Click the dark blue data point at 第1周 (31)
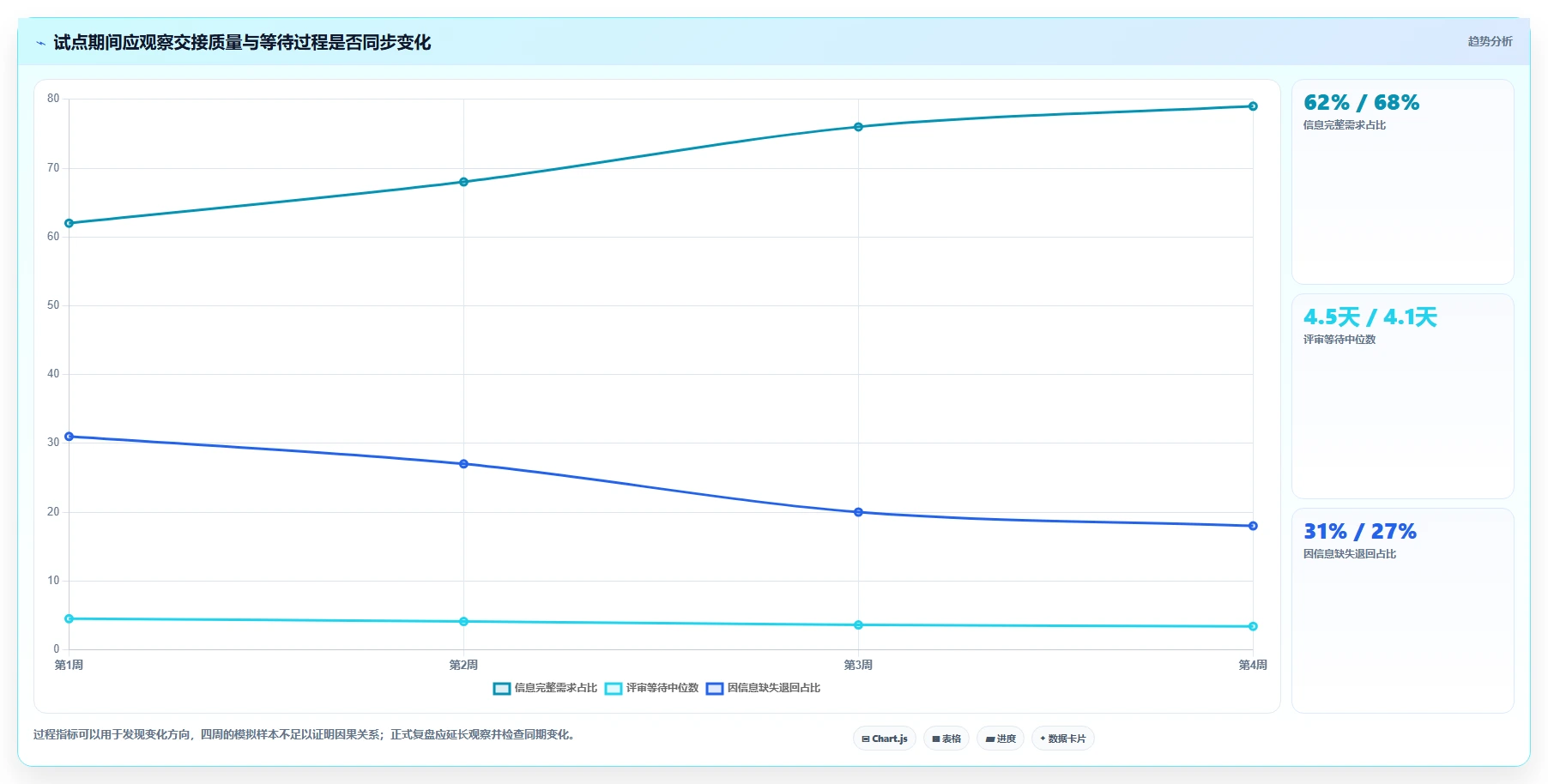1548x784 pixels. pyautogui.click(x=70, y=437)
